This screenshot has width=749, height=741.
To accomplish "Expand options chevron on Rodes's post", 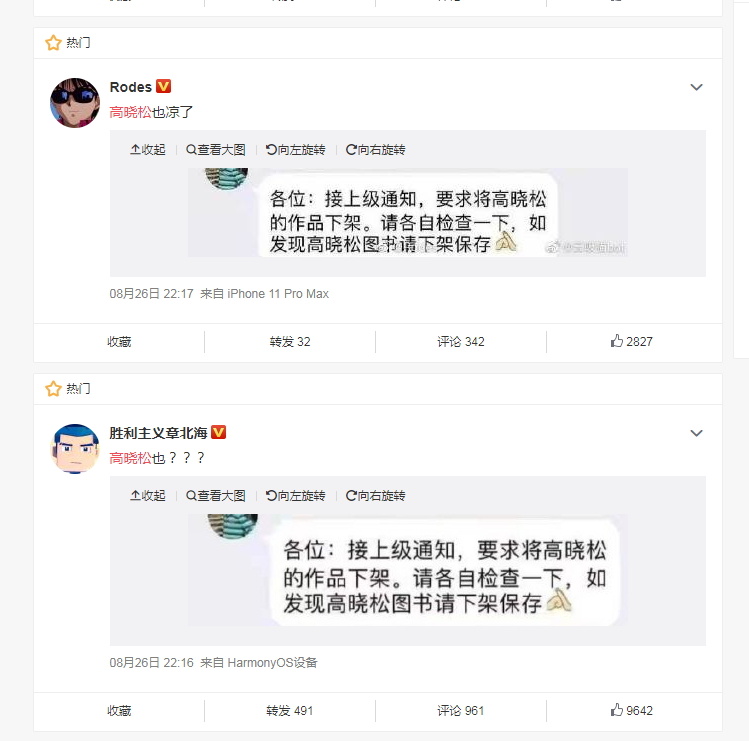I will click(696, 87).
